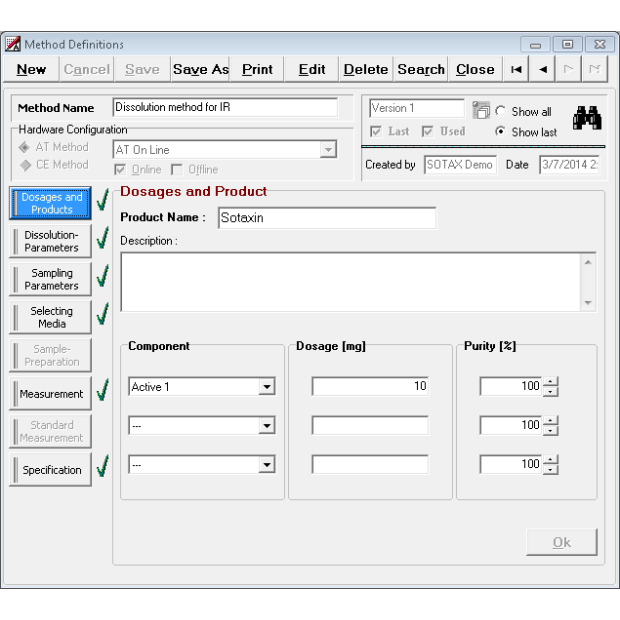The image size is (620, 620).
Task: Increase first Purity value with up spinner
Action: (x=551, y=381)
